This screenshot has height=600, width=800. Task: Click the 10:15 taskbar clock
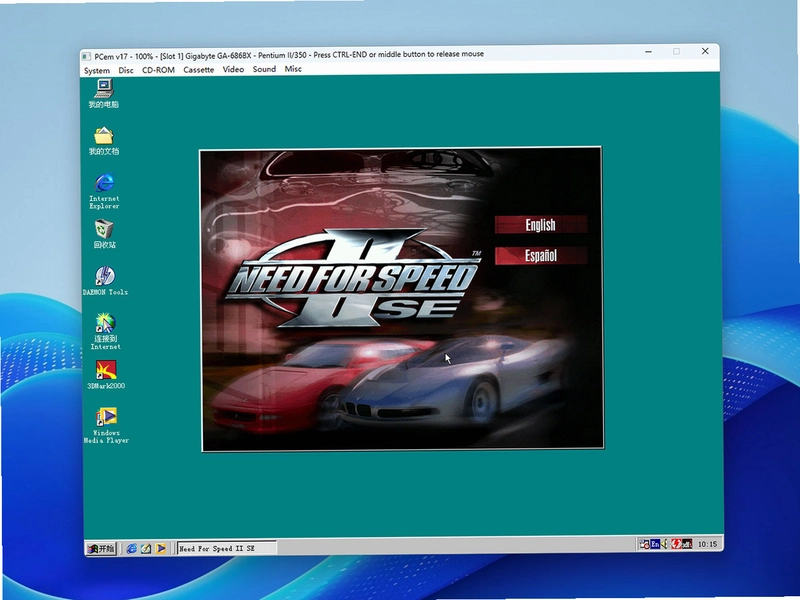coord(707,544)
